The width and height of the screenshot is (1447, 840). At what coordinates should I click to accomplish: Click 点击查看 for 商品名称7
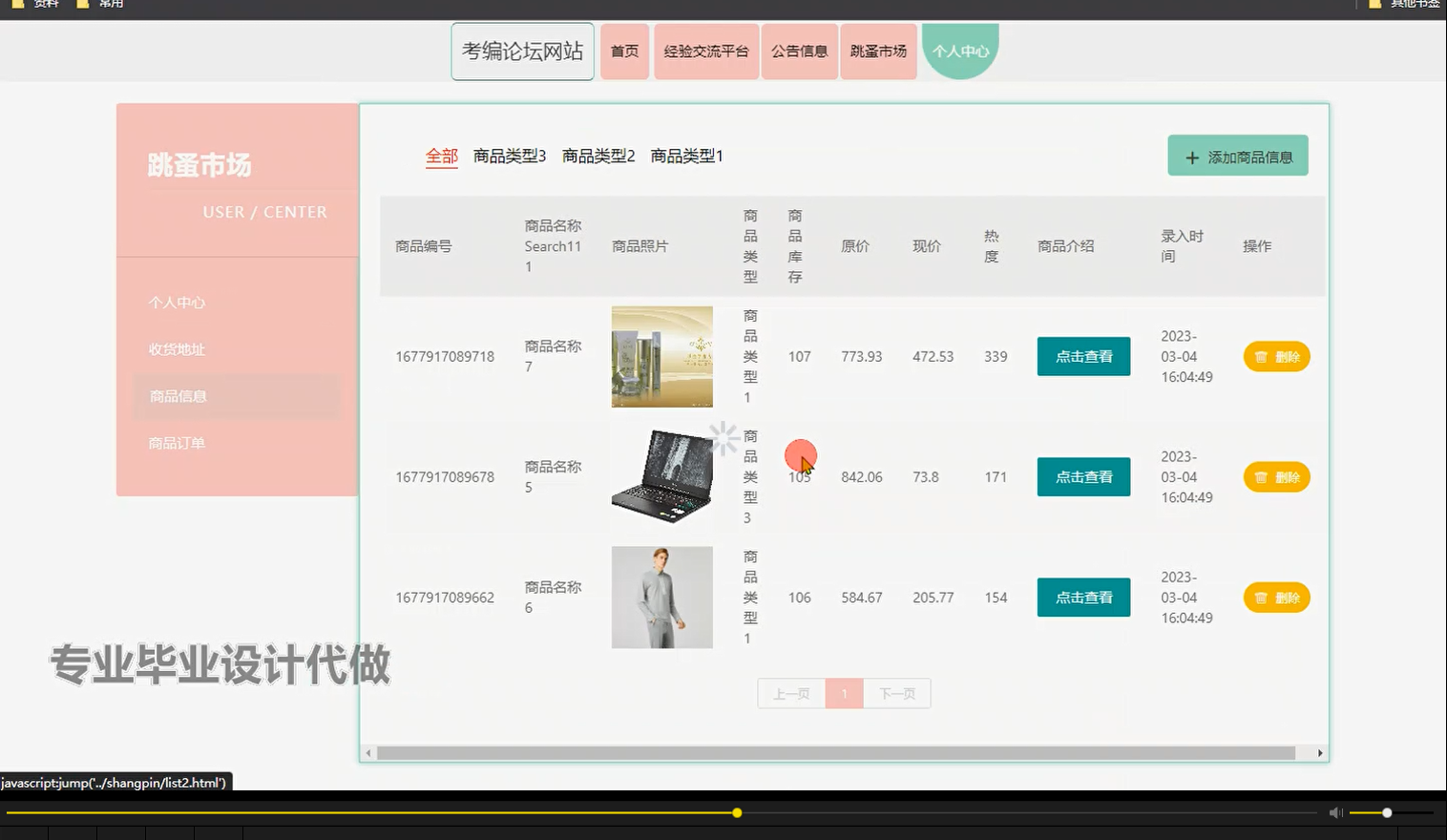tap(1083, 356)
